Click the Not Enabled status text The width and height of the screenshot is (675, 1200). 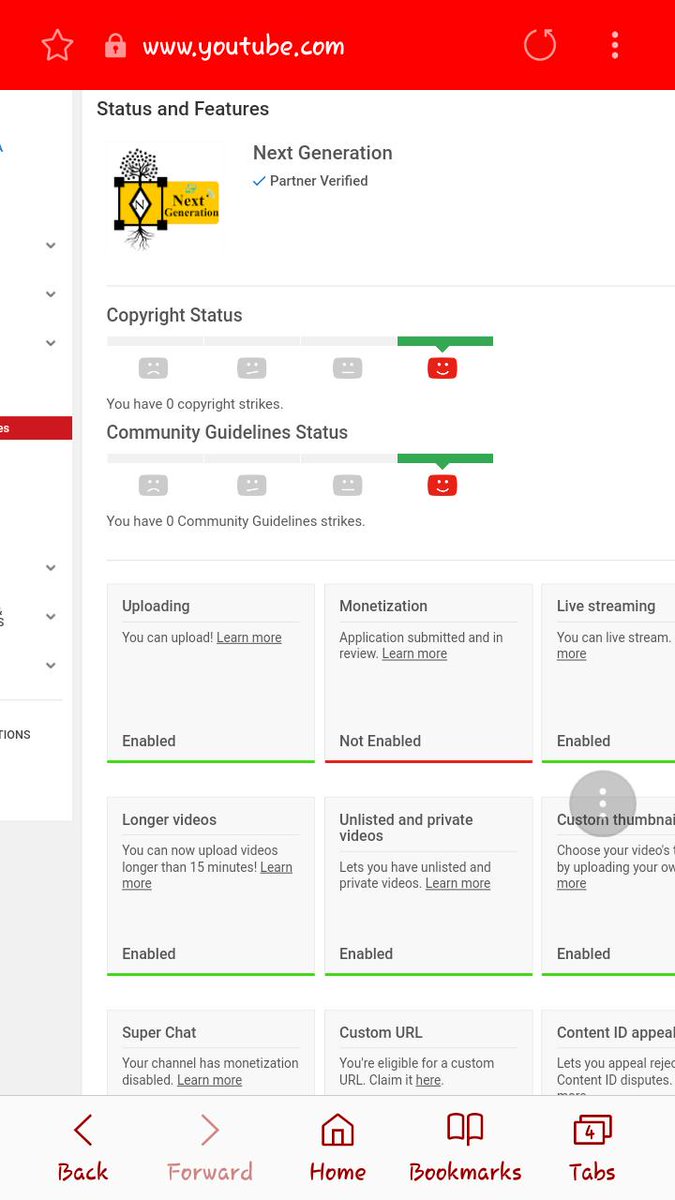(380, 741)
